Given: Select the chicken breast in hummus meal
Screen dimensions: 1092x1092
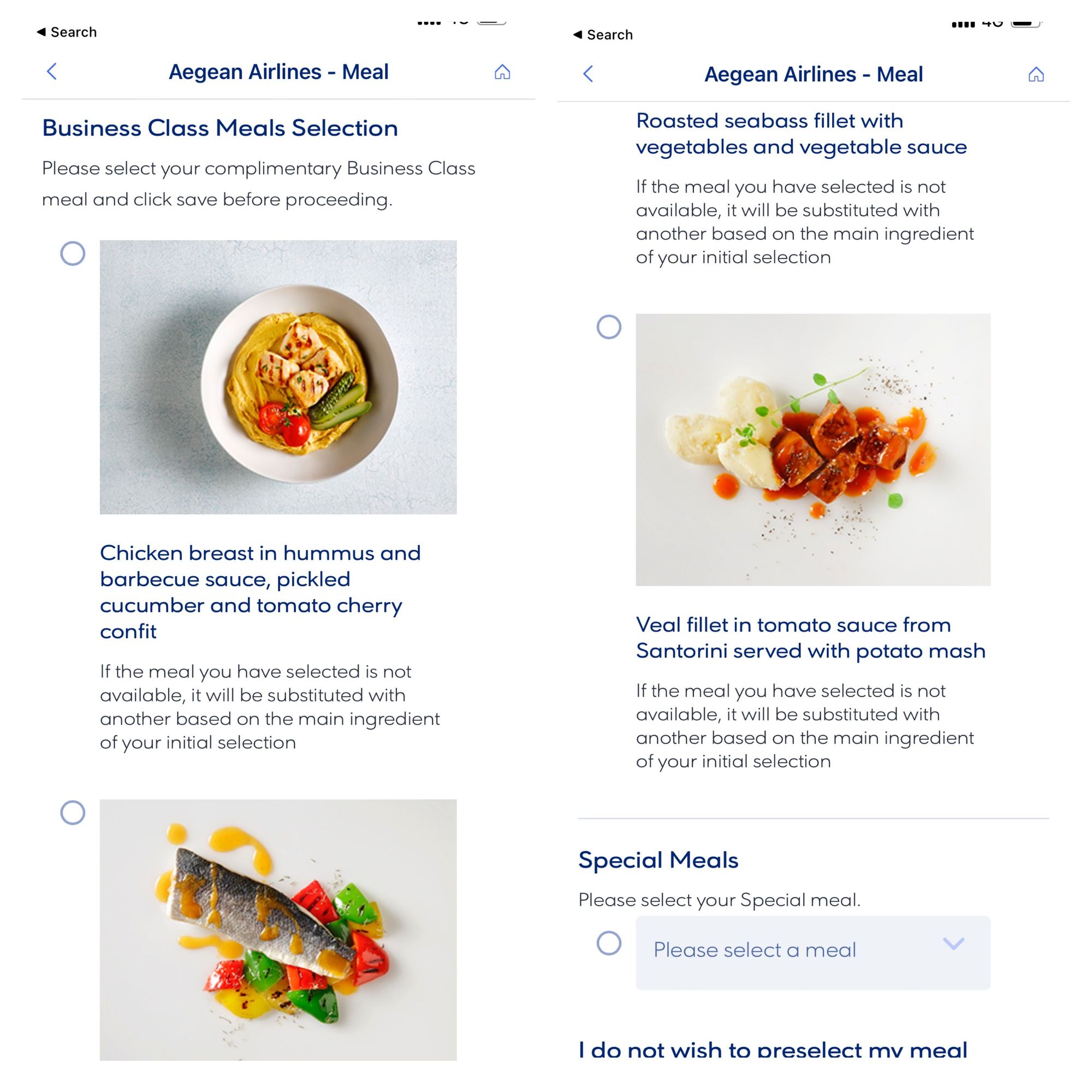Looking at the screenshot, I should pos(73,254).
